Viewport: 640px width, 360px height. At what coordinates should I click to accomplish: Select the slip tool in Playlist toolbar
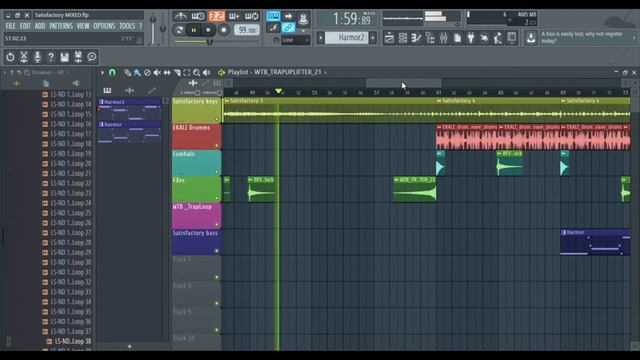pos(167,72)
